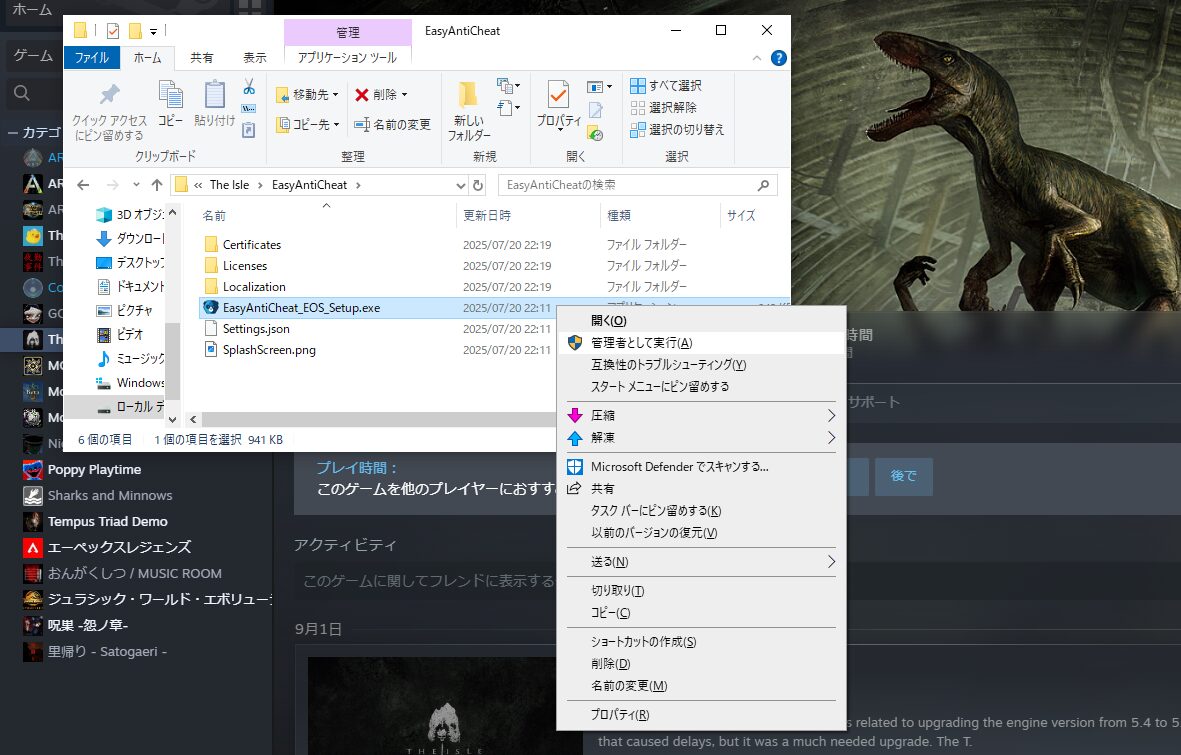
Task: Select Tempus Triad Demo in Steam library
Action: [x=108, y=521]
